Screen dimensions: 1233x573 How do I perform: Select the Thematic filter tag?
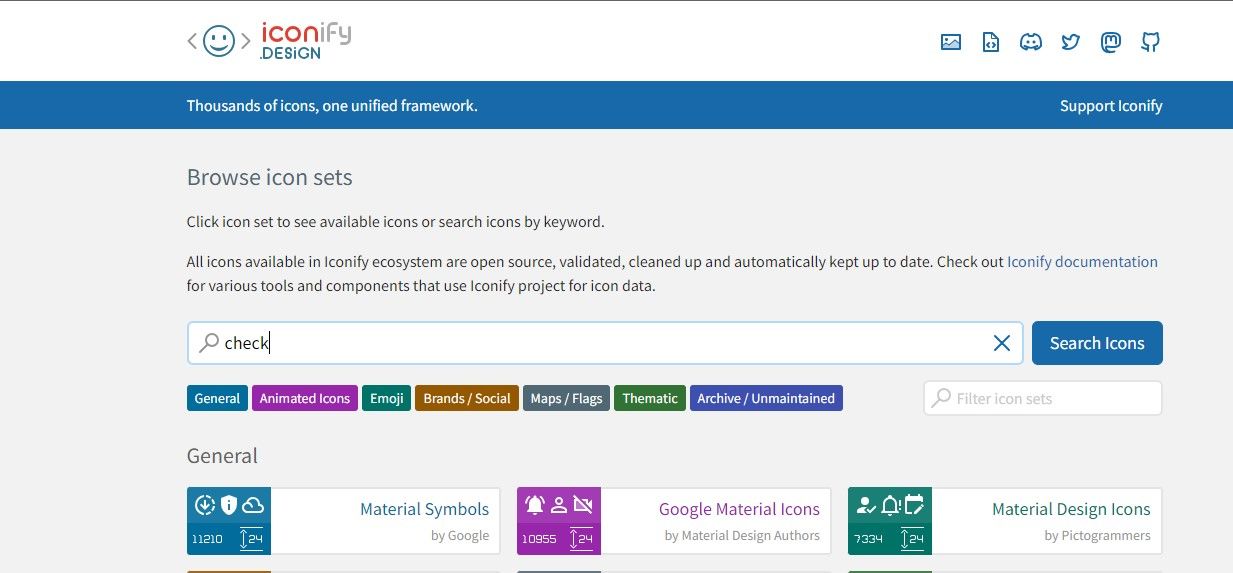(650, 398)
